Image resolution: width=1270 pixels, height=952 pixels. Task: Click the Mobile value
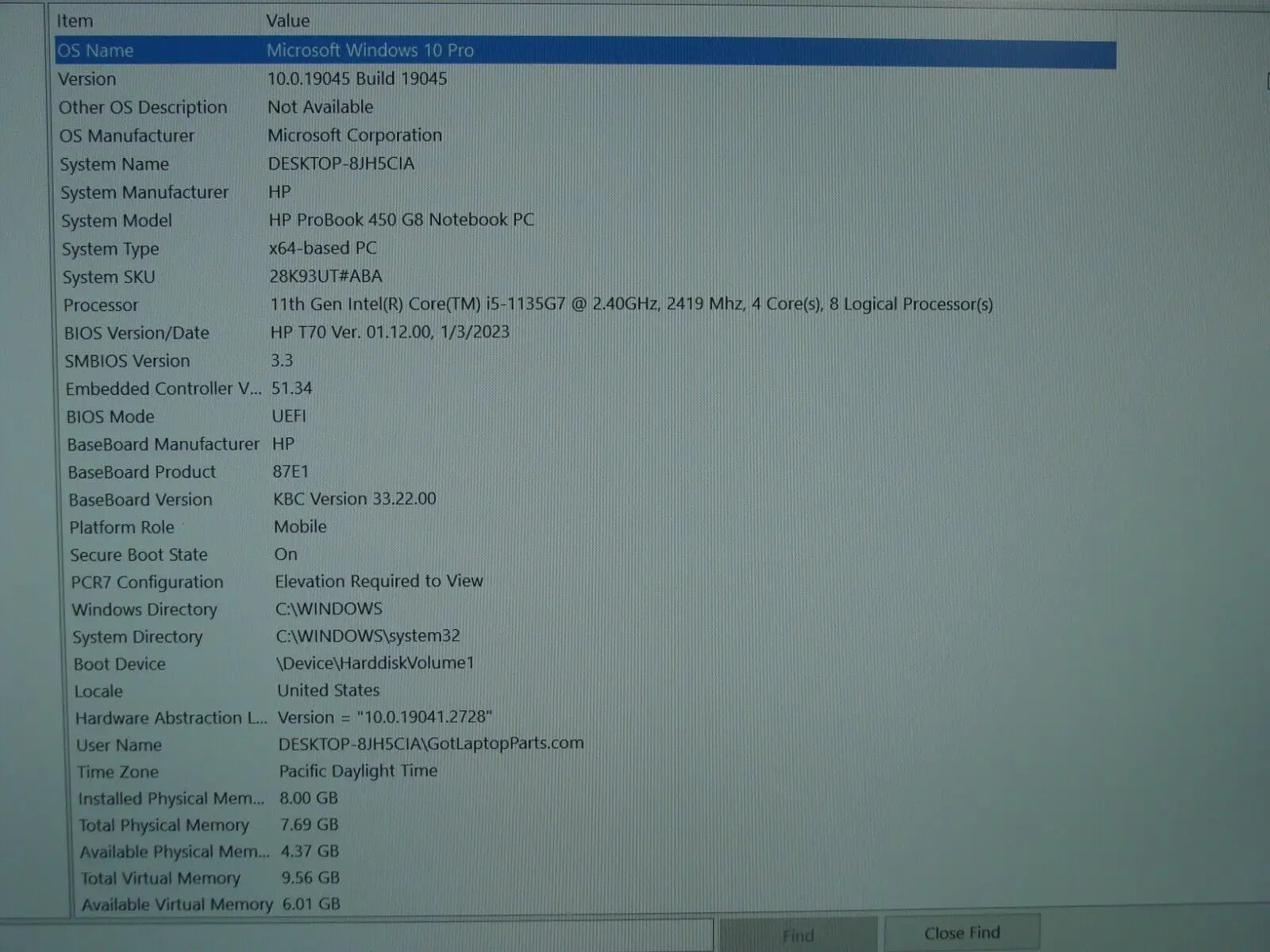[300, 527]
